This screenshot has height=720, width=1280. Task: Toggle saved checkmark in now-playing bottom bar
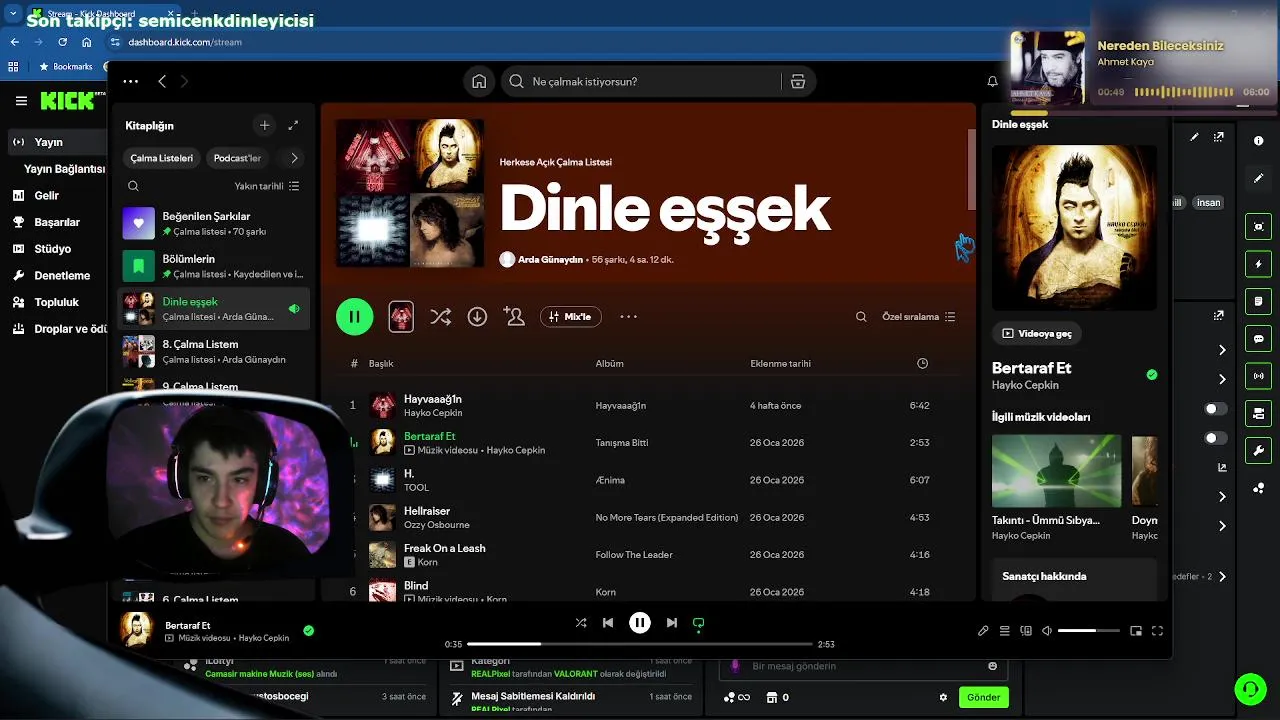[308, 630]
